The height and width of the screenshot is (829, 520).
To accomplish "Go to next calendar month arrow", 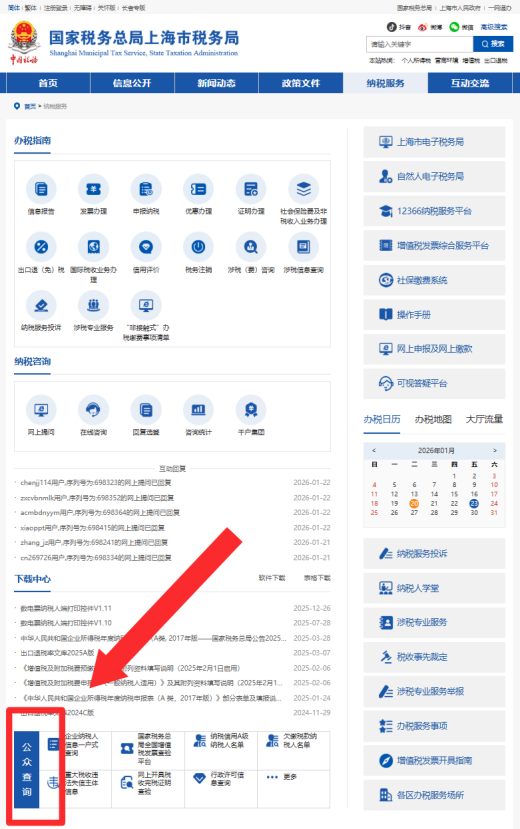I will (x=495, y=450).
